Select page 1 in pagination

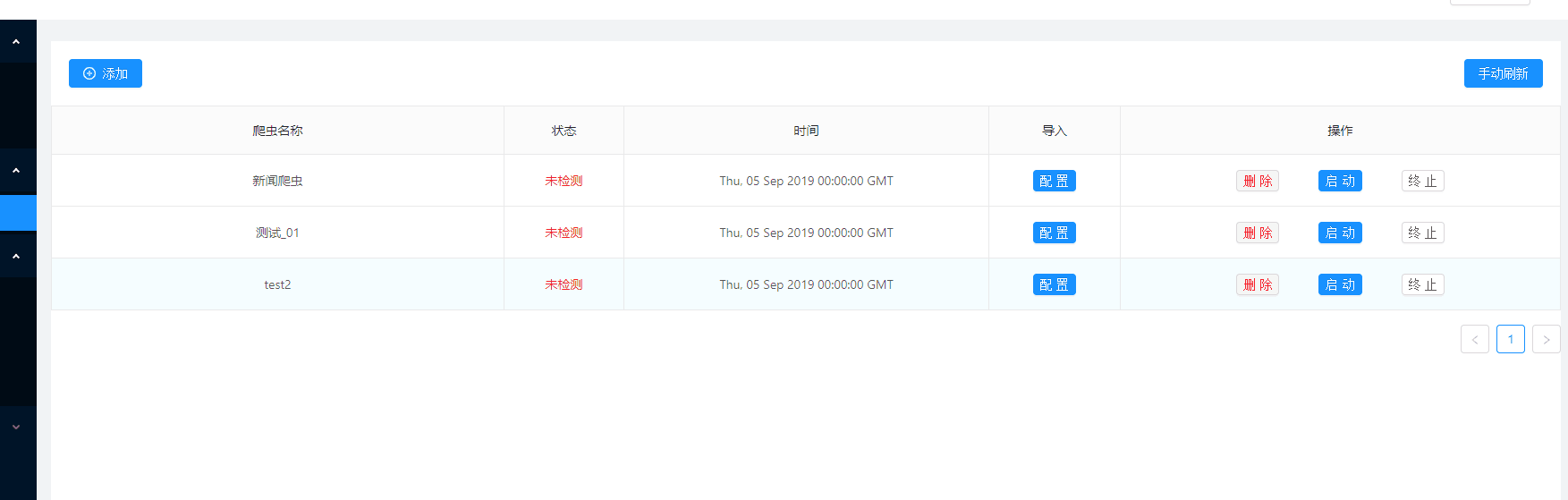click(x=1511, y=339)
